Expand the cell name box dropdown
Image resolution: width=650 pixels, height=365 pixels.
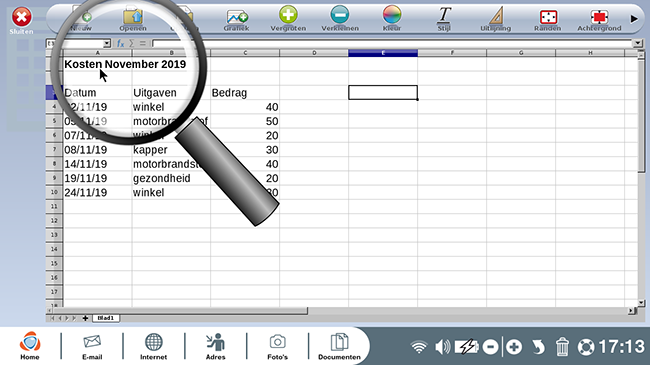click(x=107, y=44)
